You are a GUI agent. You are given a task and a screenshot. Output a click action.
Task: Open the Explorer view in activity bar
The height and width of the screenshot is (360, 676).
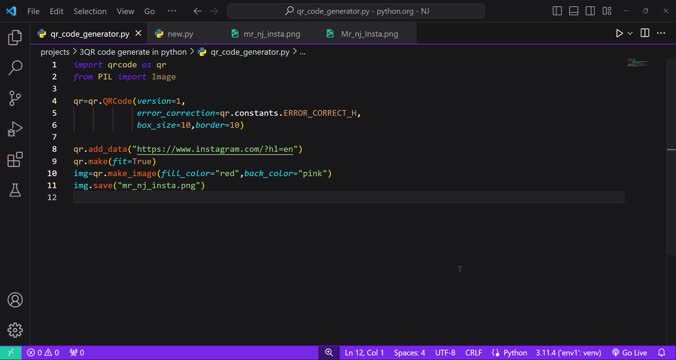tap(15, 38)
